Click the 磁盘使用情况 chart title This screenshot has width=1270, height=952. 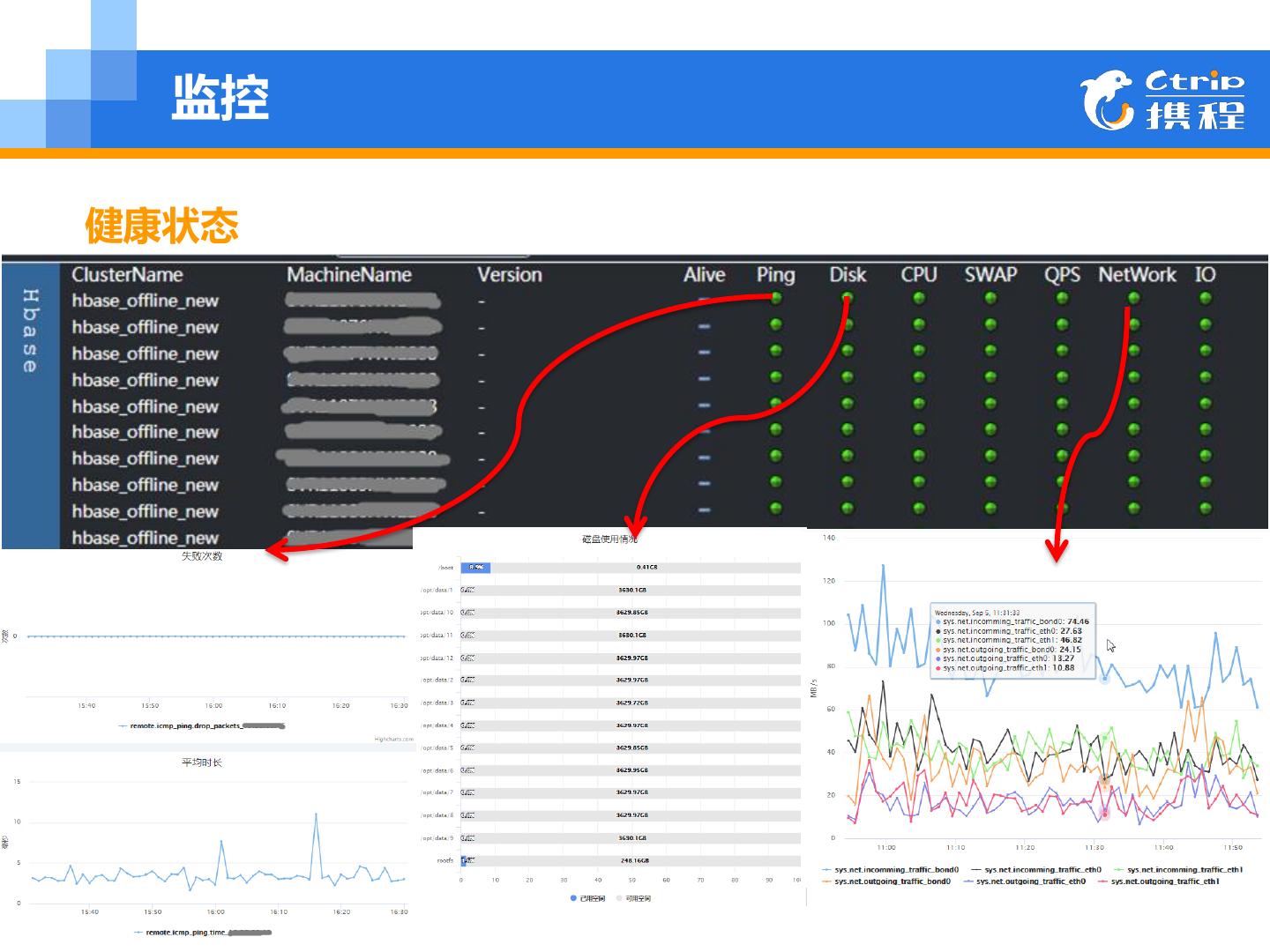[610, 539]
